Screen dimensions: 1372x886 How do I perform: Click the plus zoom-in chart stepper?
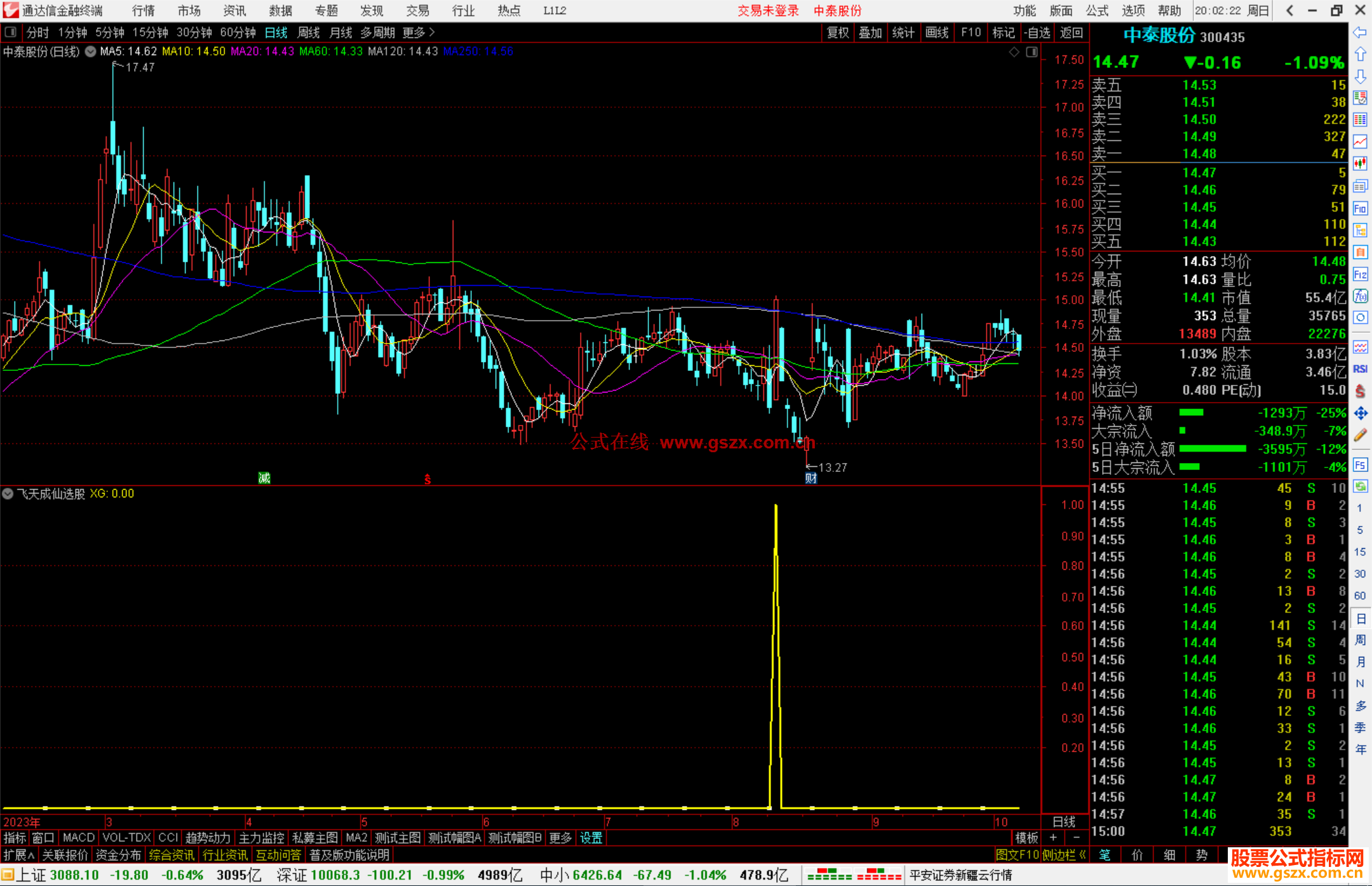(1053, 838)
